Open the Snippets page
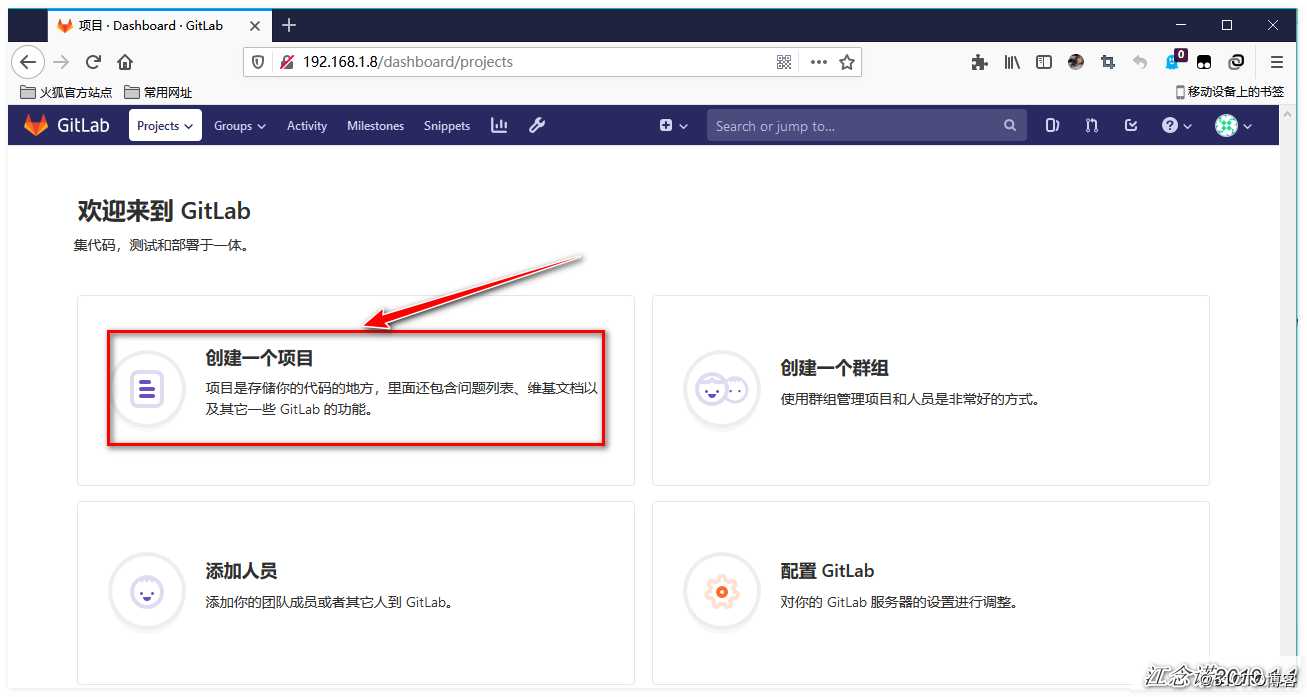The width and height of the screenshot is (1307, 697). click(x=447, y=126)
